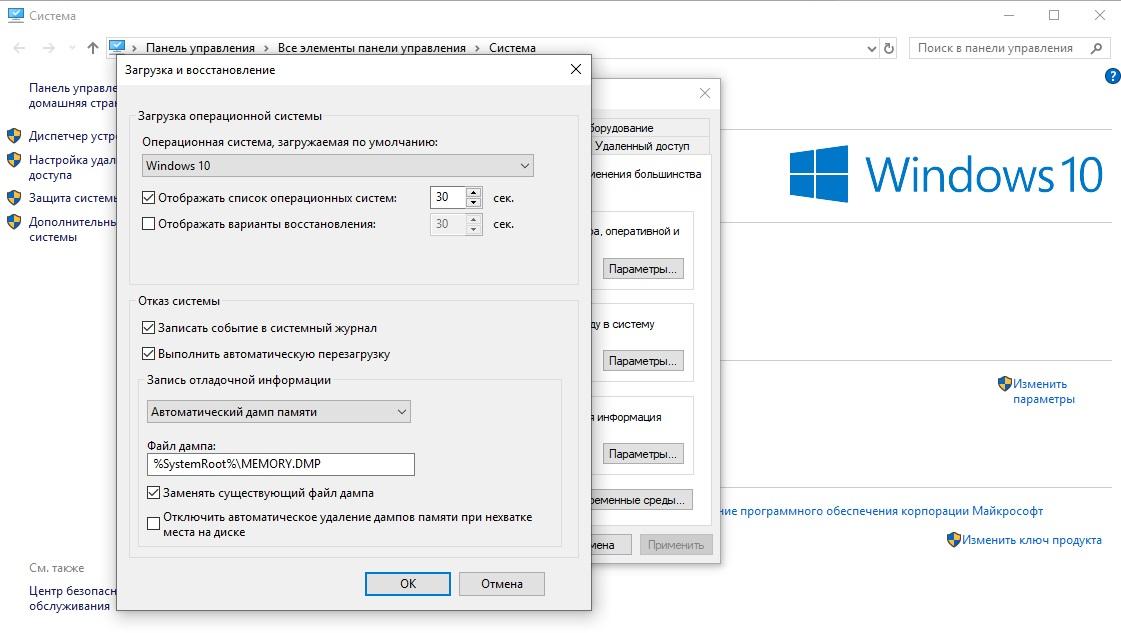Expand breadcrumb arrow after Все элементы панели управления

click(x=477, y=48)
